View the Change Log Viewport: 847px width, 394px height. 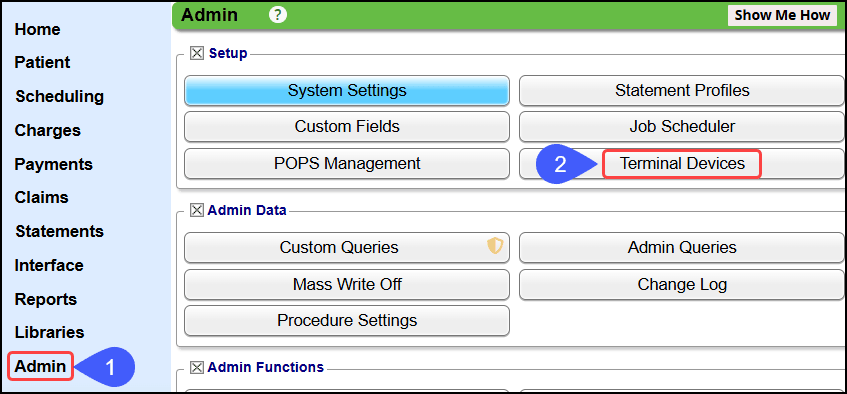682,284
